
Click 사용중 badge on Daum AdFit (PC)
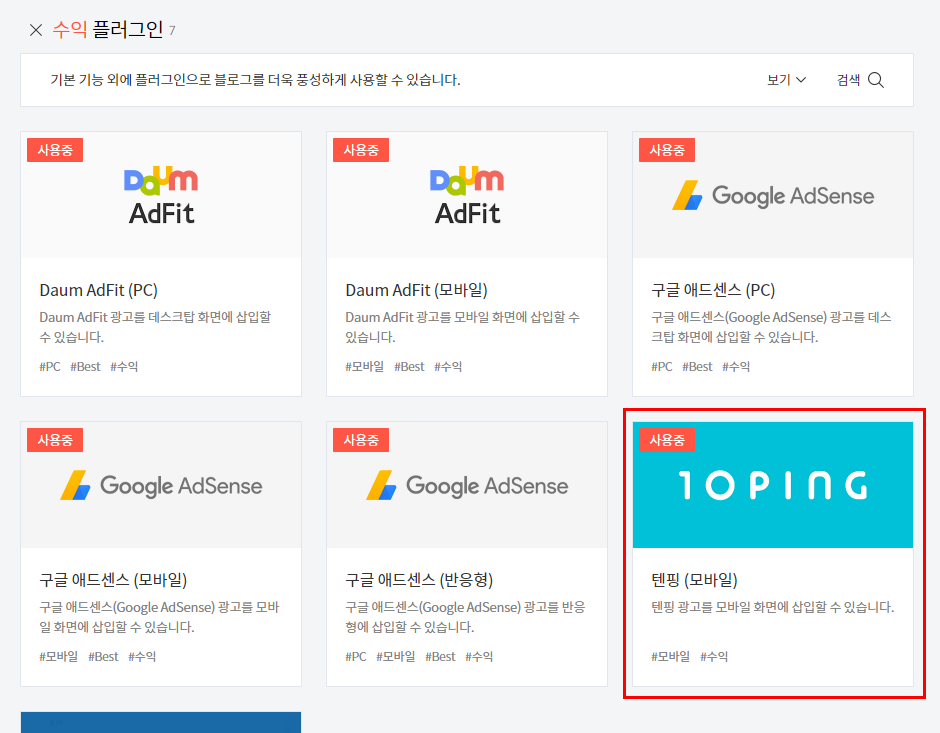(x=55, y=150)
